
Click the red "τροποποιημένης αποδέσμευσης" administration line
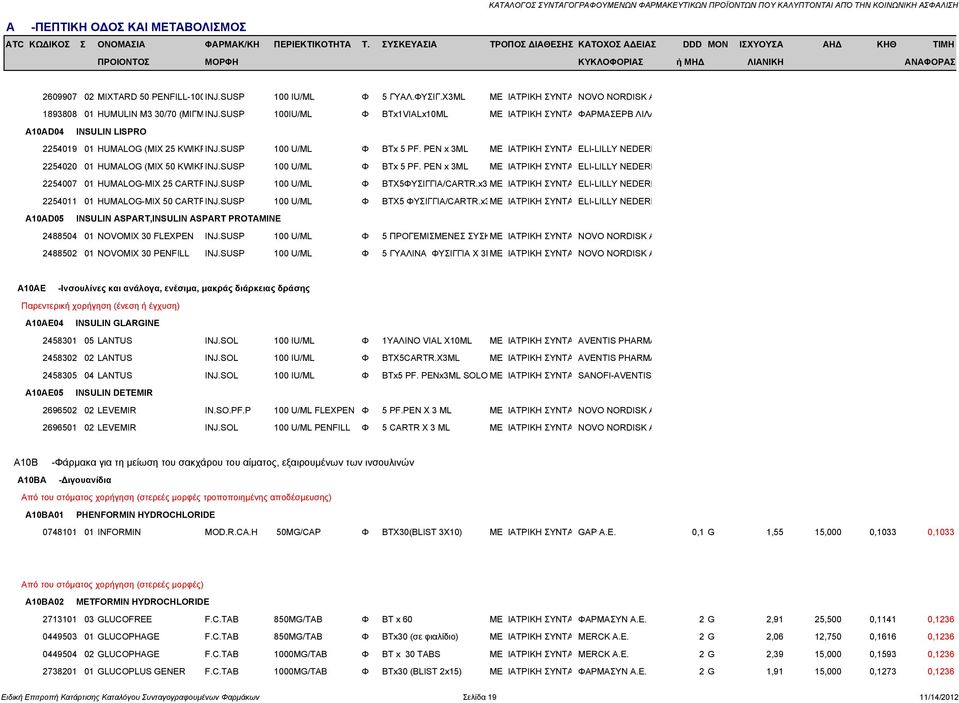(176, 497)
